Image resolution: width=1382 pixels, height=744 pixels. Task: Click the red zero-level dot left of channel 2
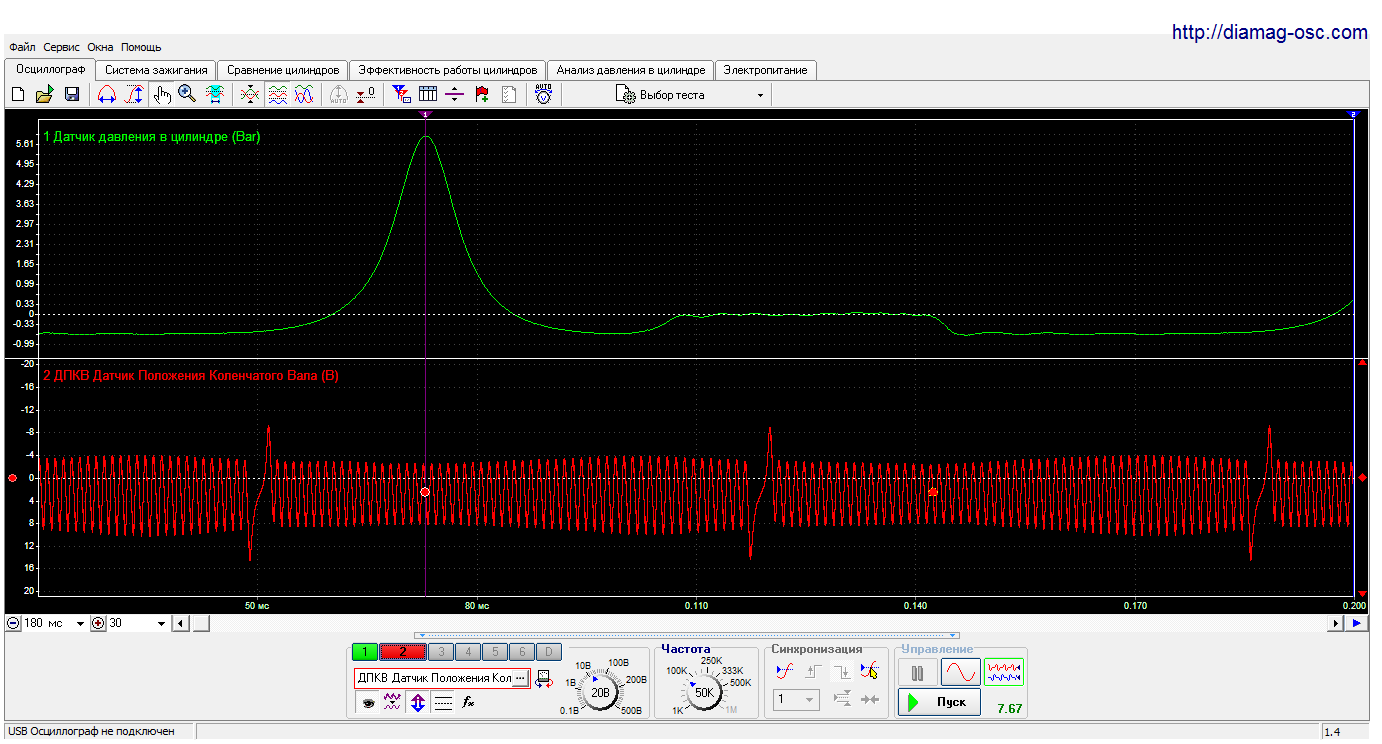[x=12, y=478]
